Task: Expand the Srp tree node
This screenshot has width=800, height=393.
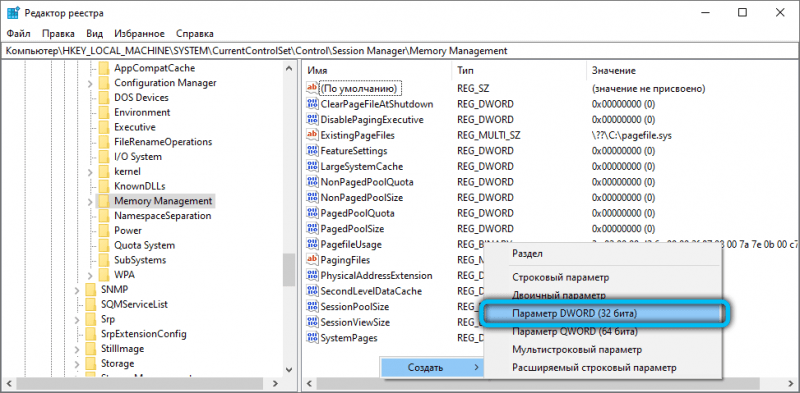Action: (77, 320)
